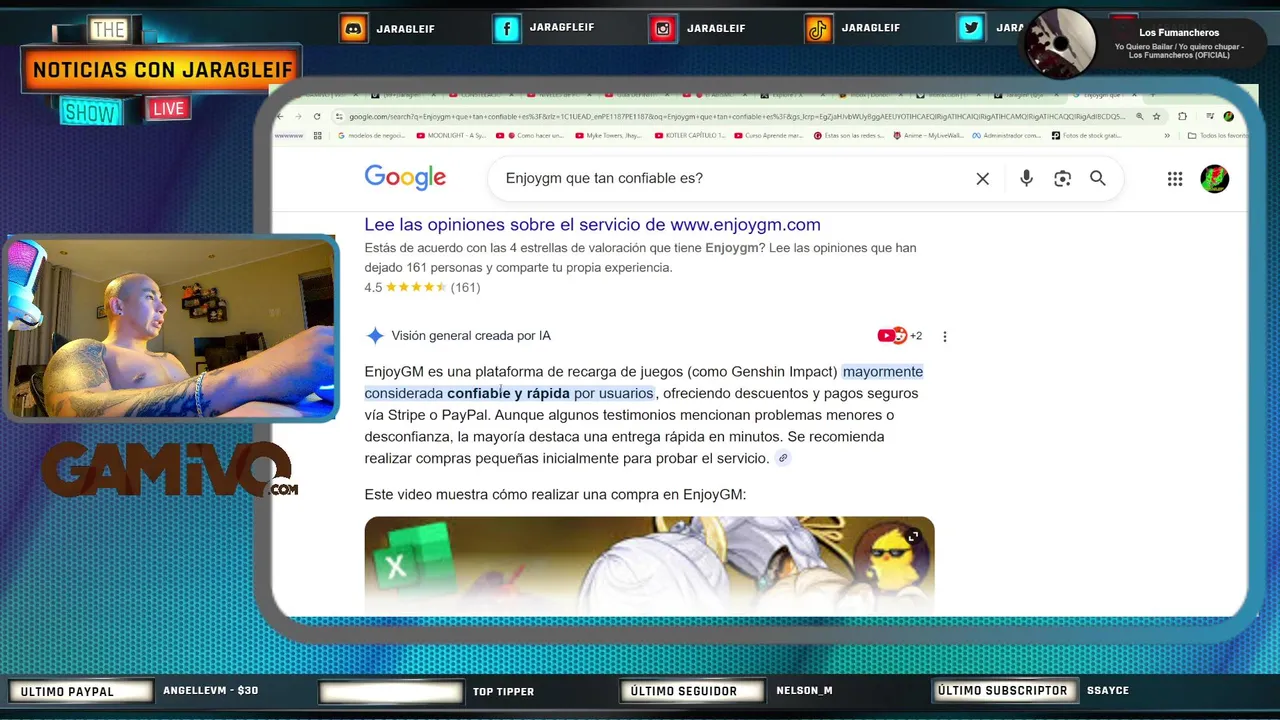1280x720 pixels.
Task: Click the Facebook icon for JARAGFLEIF
Action: tap(507, 29)
